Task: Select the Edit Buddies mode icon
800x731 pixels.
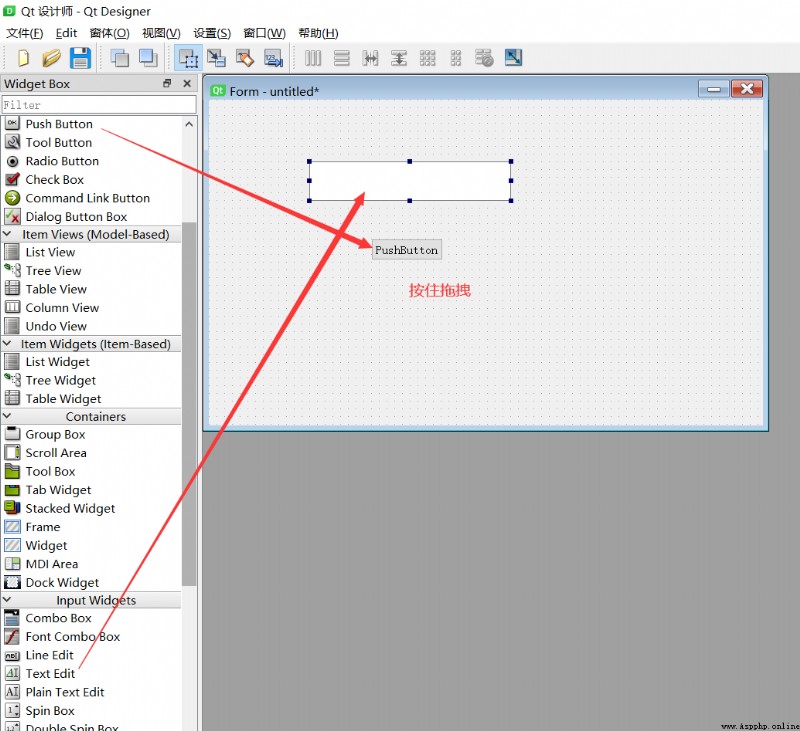Action: tap(245, 58)
